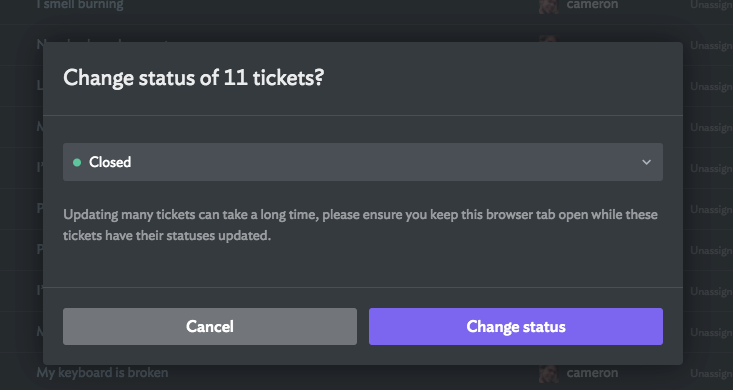Image resolution: width=733 pixels, height=390 pixels.
Task: Click Unassigned in the row beside the dialog's top edge
Action: 711,45
